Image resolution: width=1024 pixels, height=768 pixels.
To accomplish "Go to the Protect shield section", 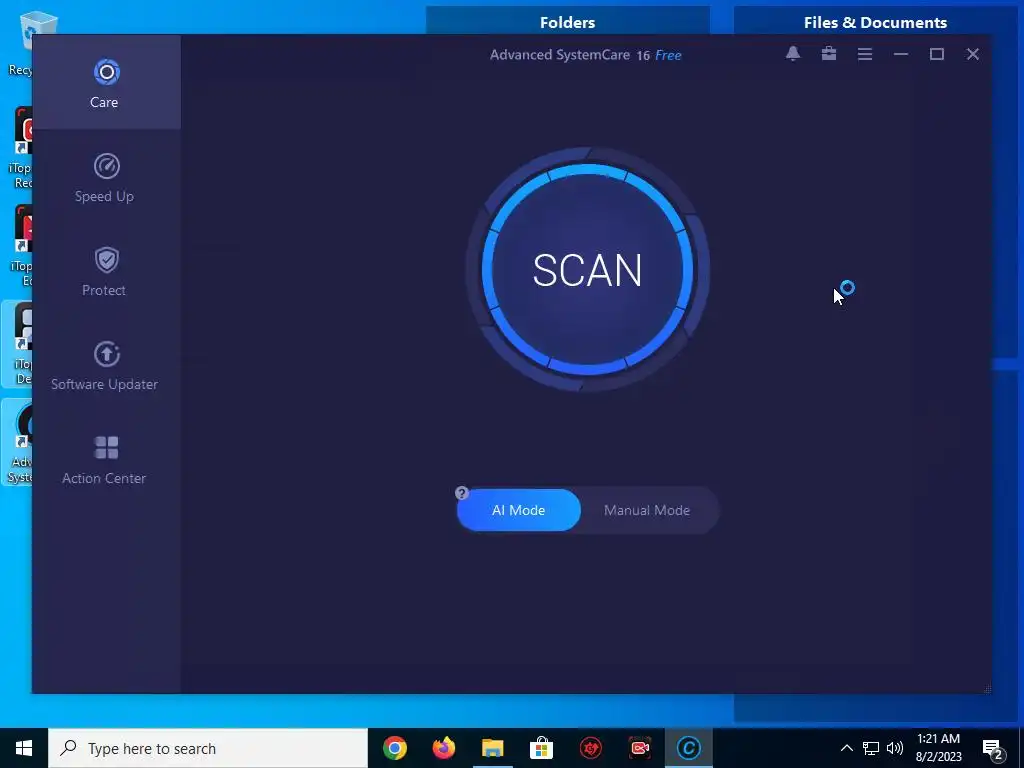I will tap(106, 272).
